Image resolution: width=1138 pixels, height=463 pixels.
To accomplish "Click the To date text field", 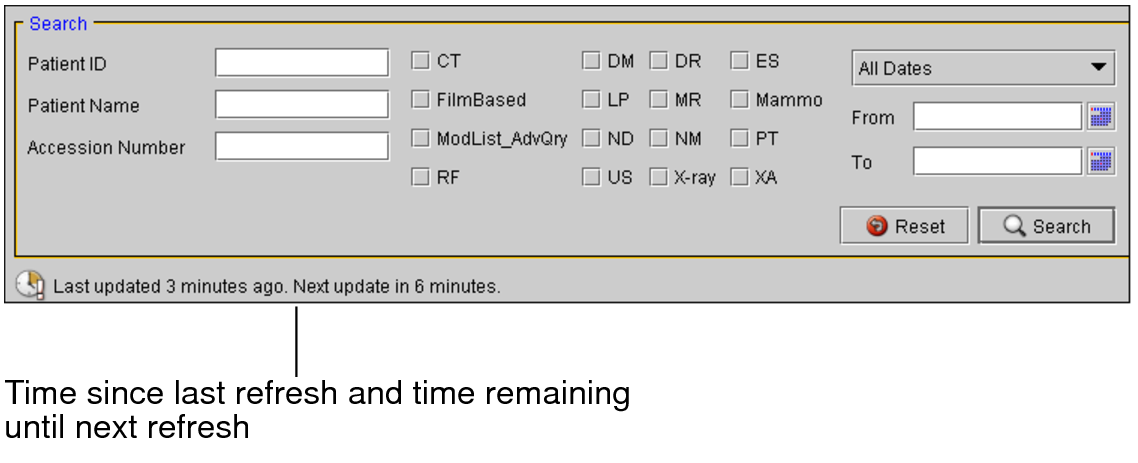I will (x=997, y=162).
